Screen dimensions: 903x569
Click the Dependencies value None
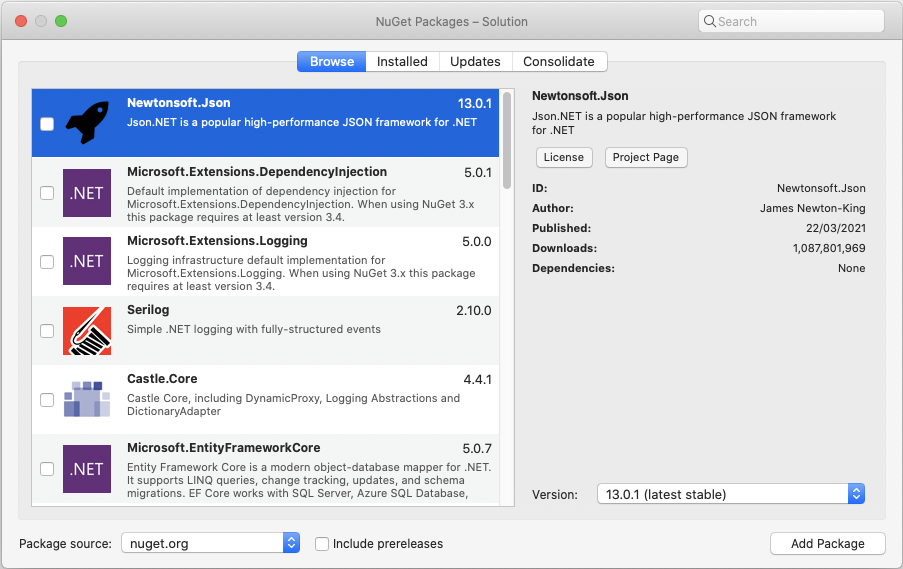(x=851, y=268)
